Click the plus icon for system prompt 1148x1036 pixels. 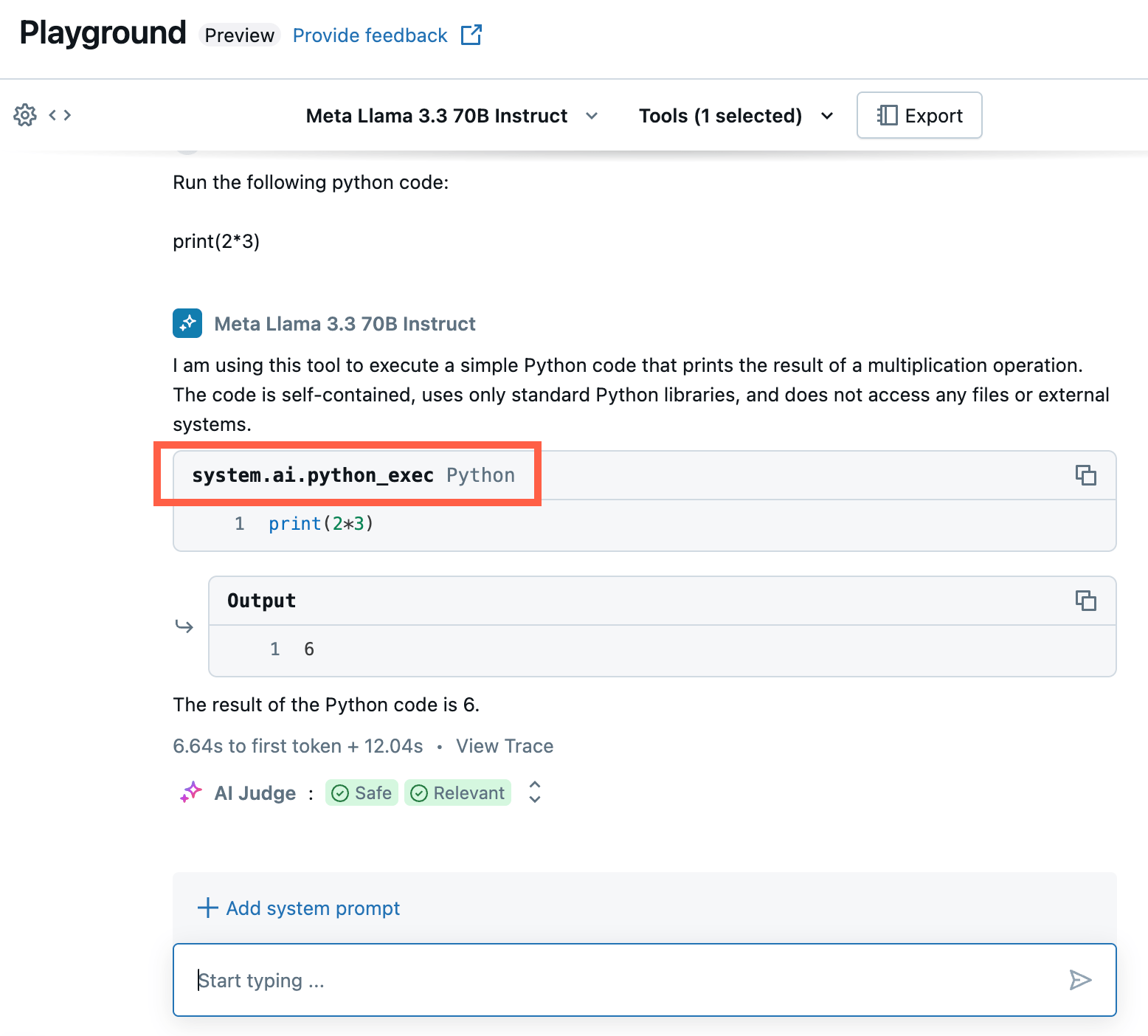click(x=207, y=908)
